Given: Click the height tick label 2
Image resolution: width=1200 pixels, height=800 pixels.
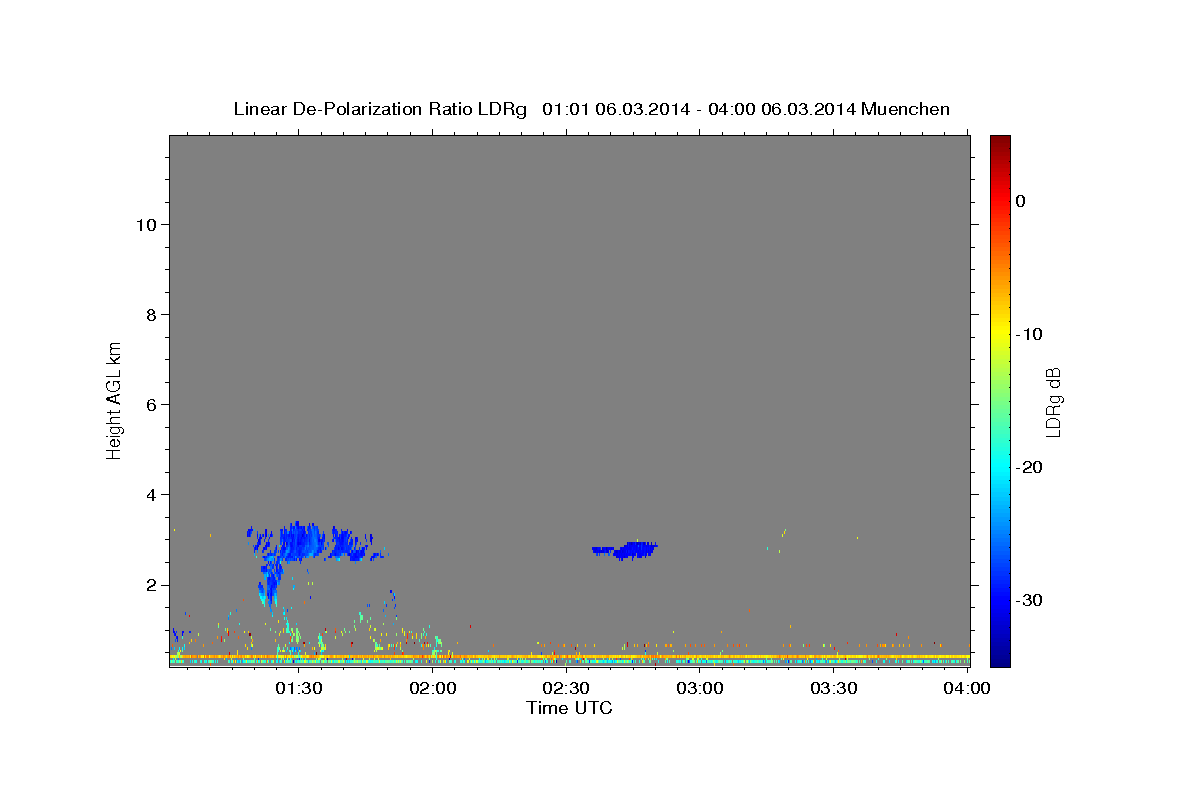Looking at the screenshot, I should pyautogui.click(x=150, y=584).
